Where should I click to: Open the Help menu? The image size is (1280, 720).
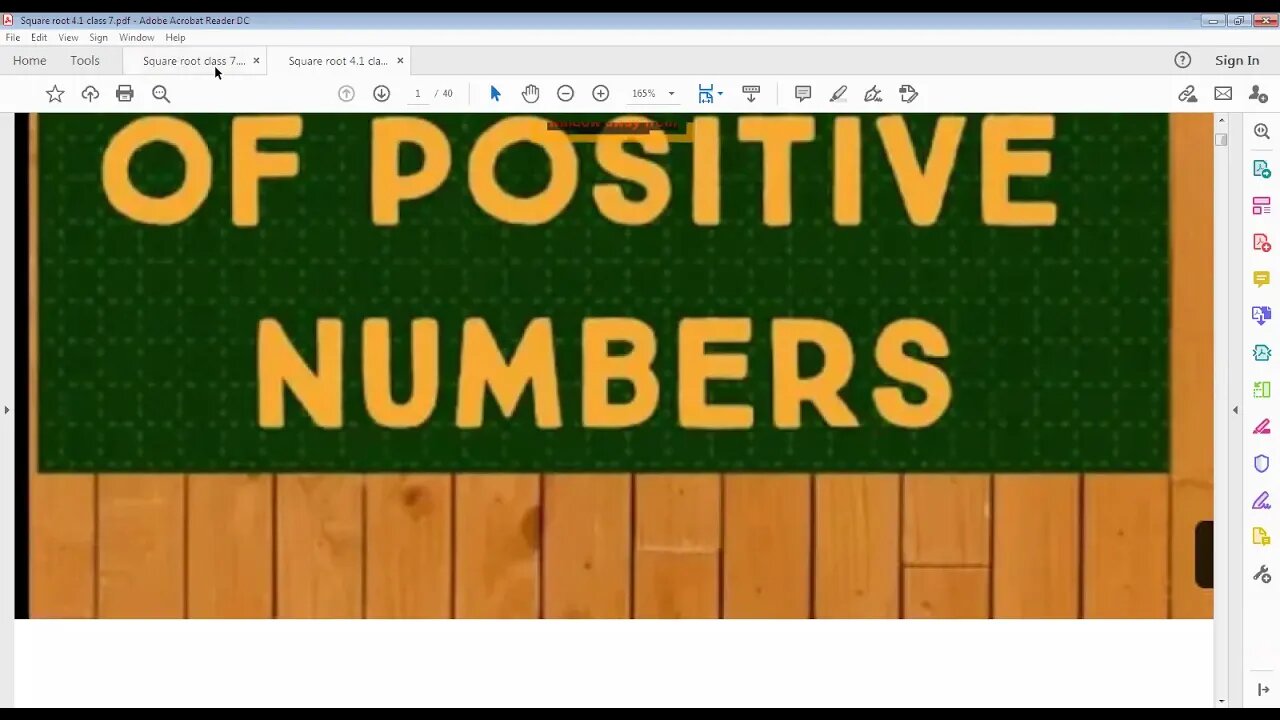tap(175, 38)
